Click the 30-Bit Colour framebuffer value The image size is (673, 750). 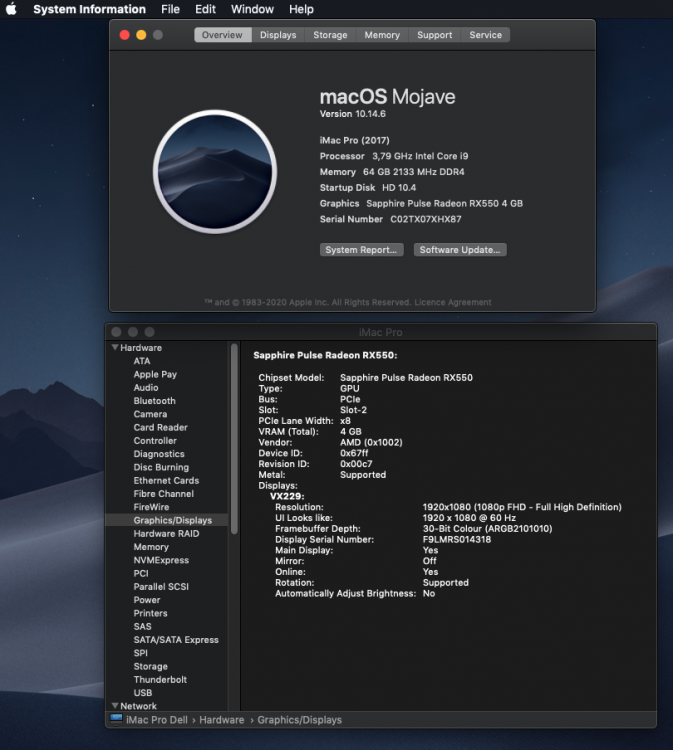click(x=487, y=529)
